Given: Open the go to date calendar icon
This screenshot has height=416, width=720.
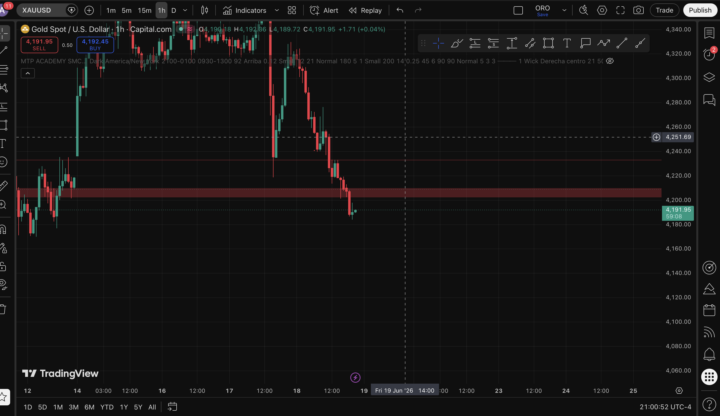Looking at the screenshot, I should [172, 406].
